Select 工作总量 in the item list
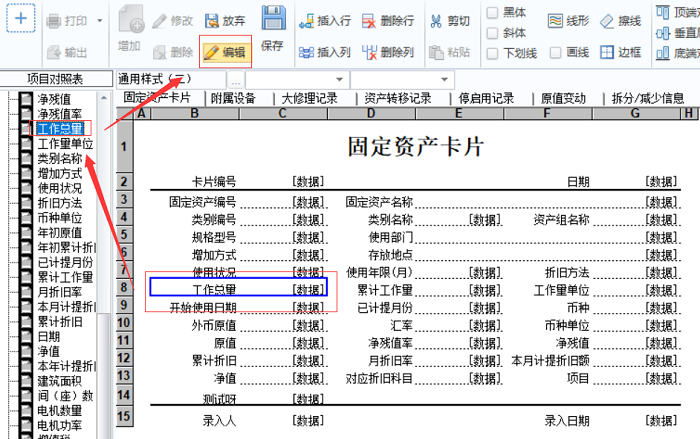 [60, 129]
